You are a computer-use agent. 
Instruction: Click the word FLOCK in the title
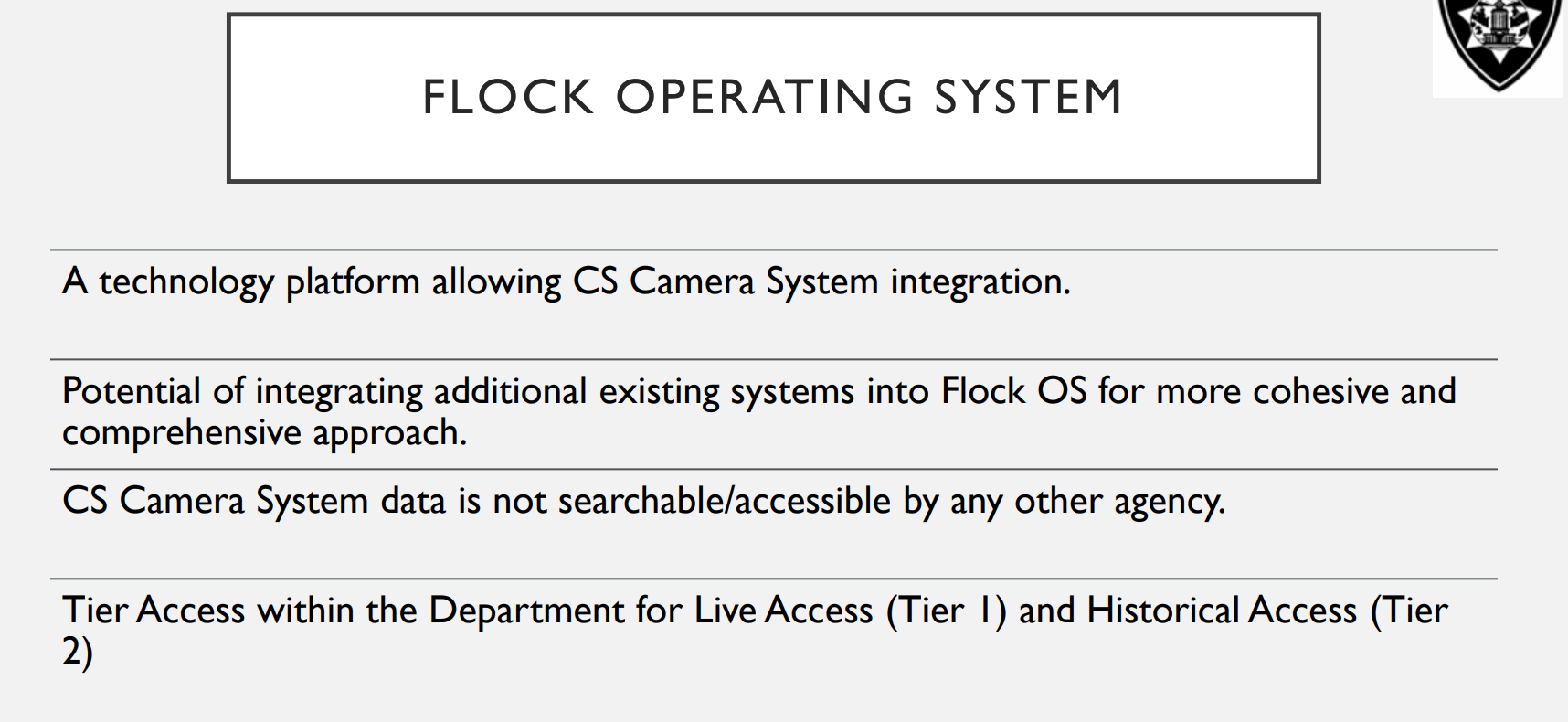(508, 98)
